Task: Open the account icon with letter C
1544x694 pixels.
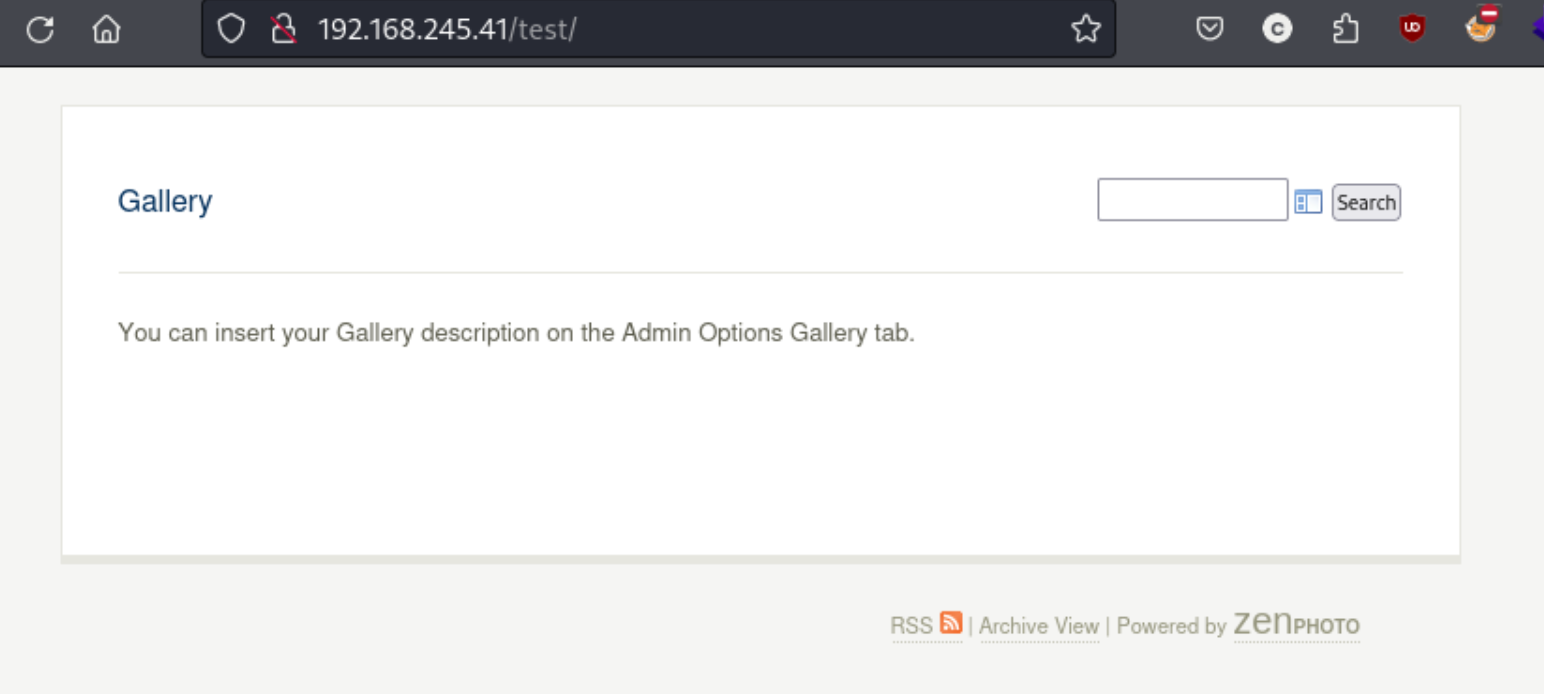Action: click(1277, 30)
